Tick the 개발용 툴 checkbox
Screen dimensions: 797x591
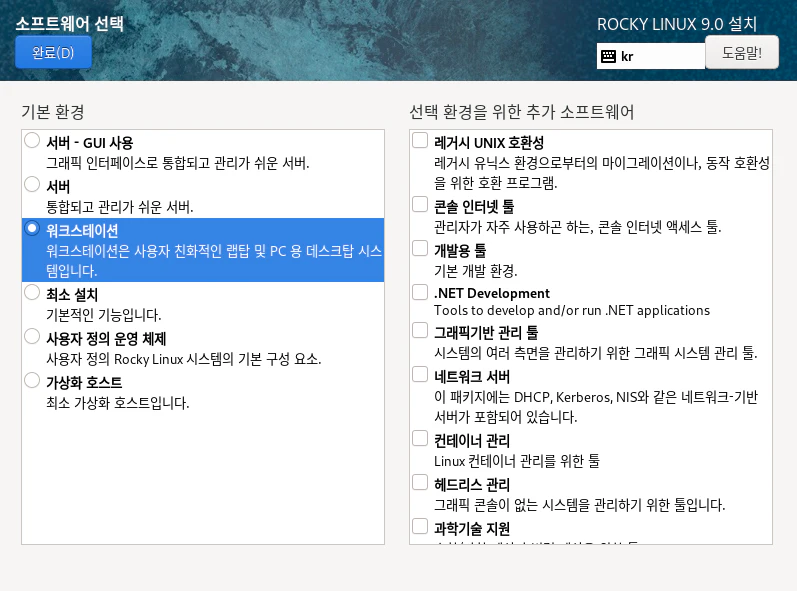[420, 248]
